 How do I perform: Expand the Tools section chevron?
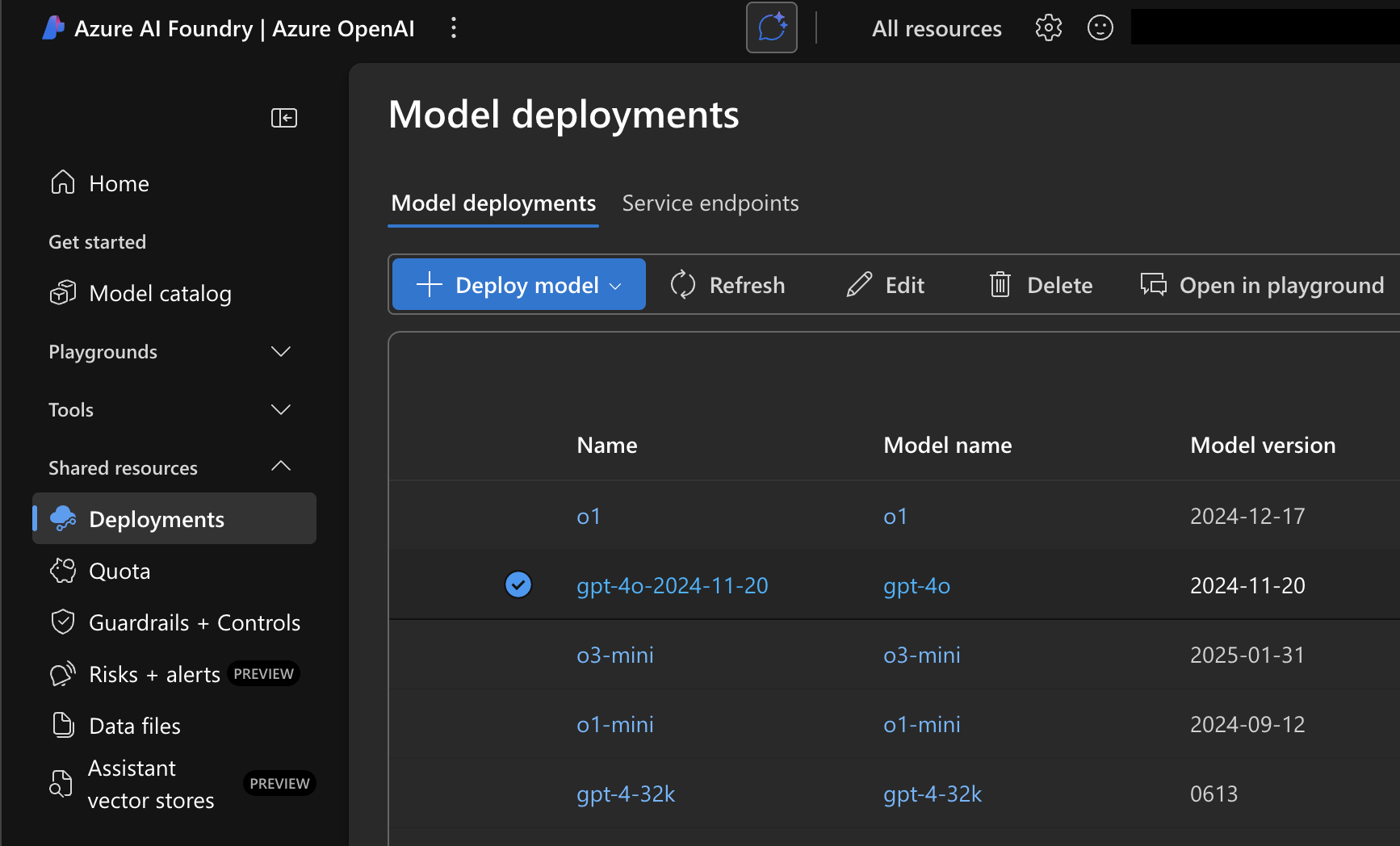[280, 410]
